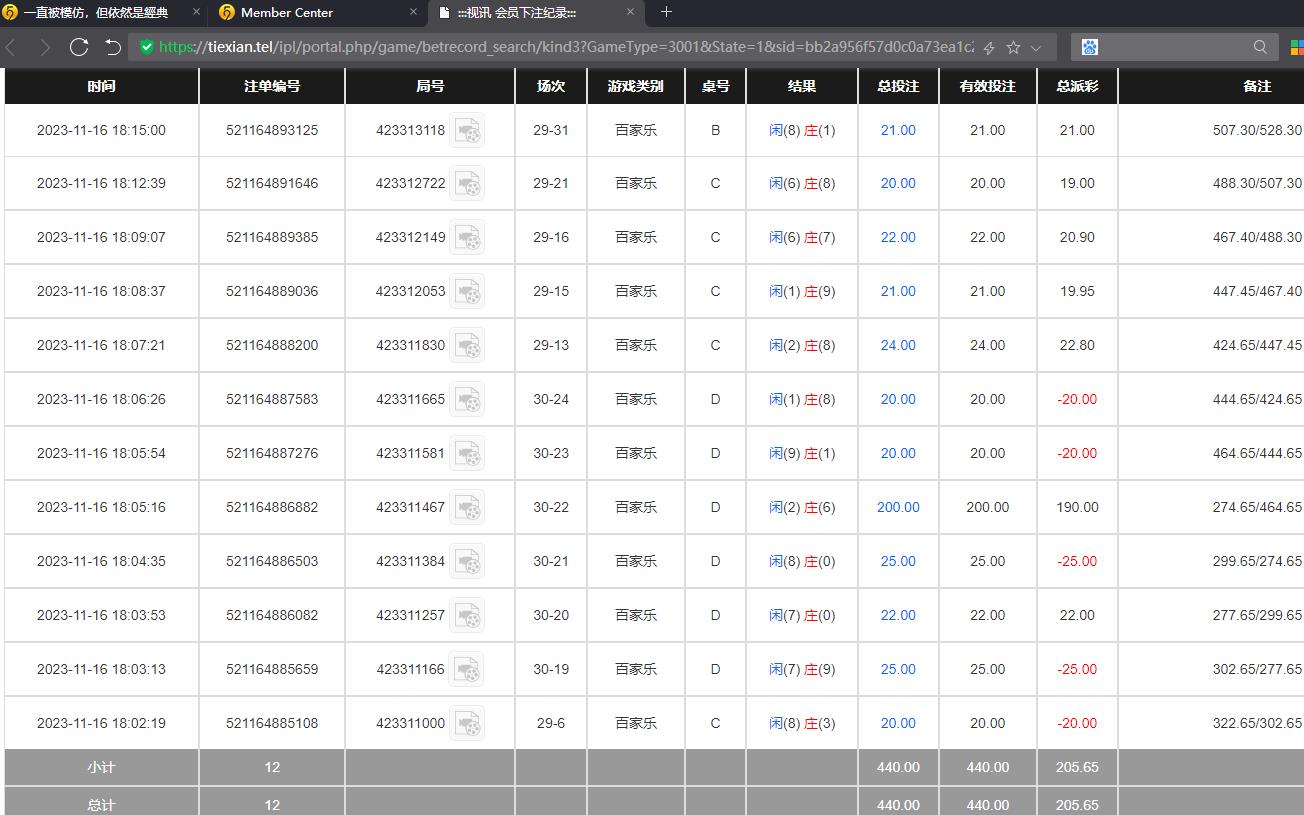Open total bet link 24.00
The width and height of the screenshot is (1304, 815).
coord(898,346)
